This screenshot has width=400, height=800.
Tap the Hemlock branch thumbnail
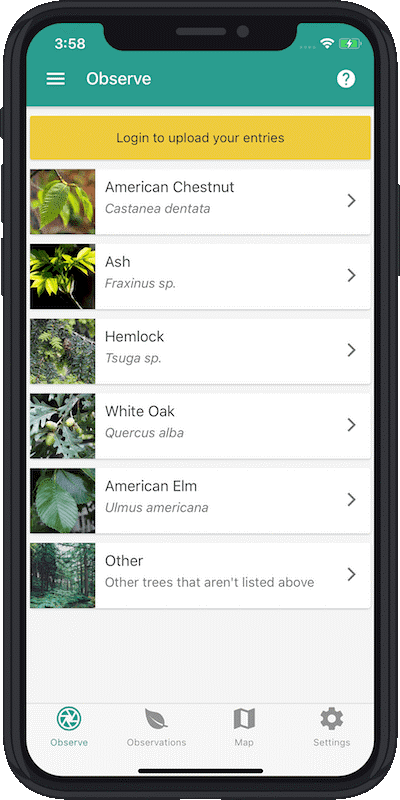[x=62, y=351]
